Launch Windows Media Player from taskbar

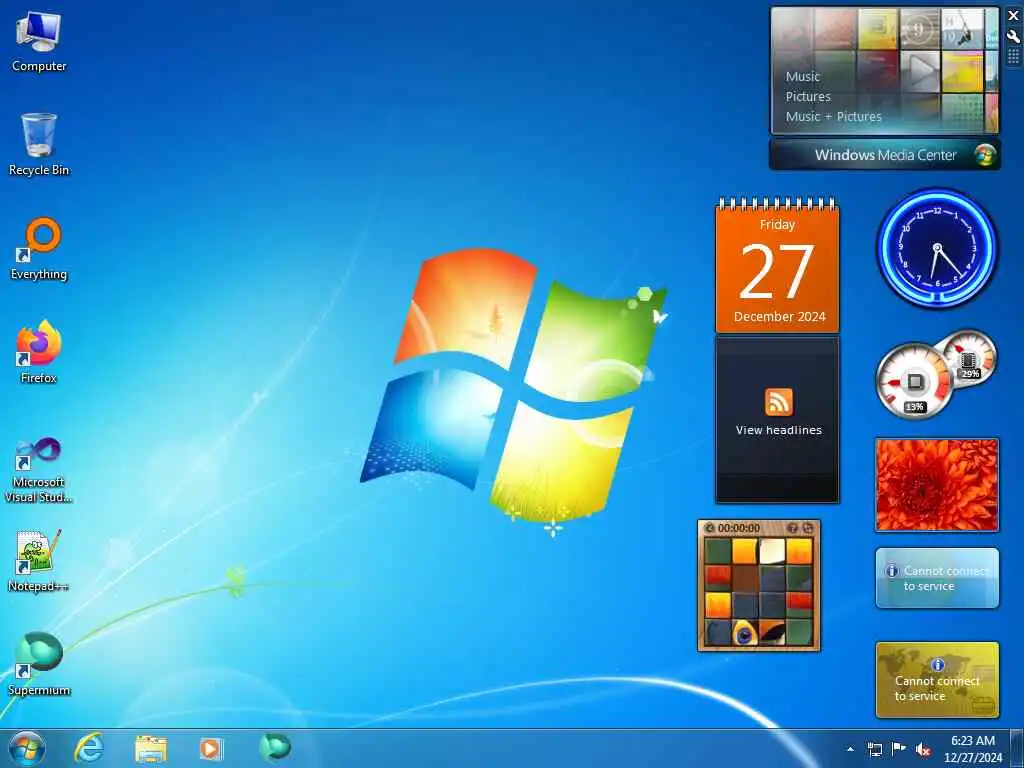(x=210, y=748)
